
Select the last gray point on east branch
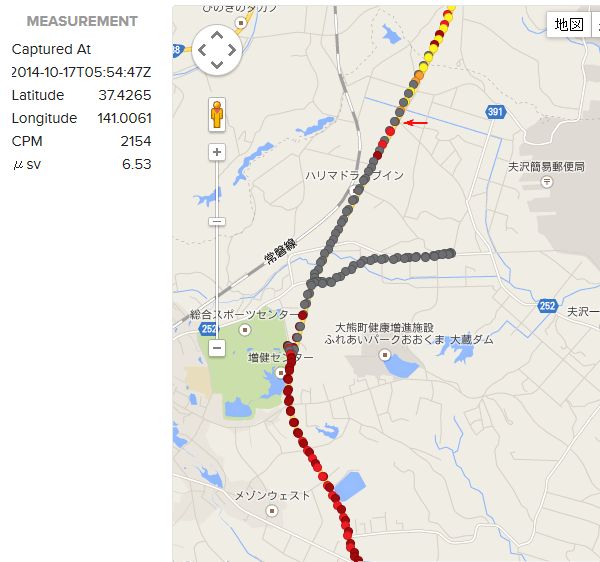pyautogui.click(x=451, y=253)
